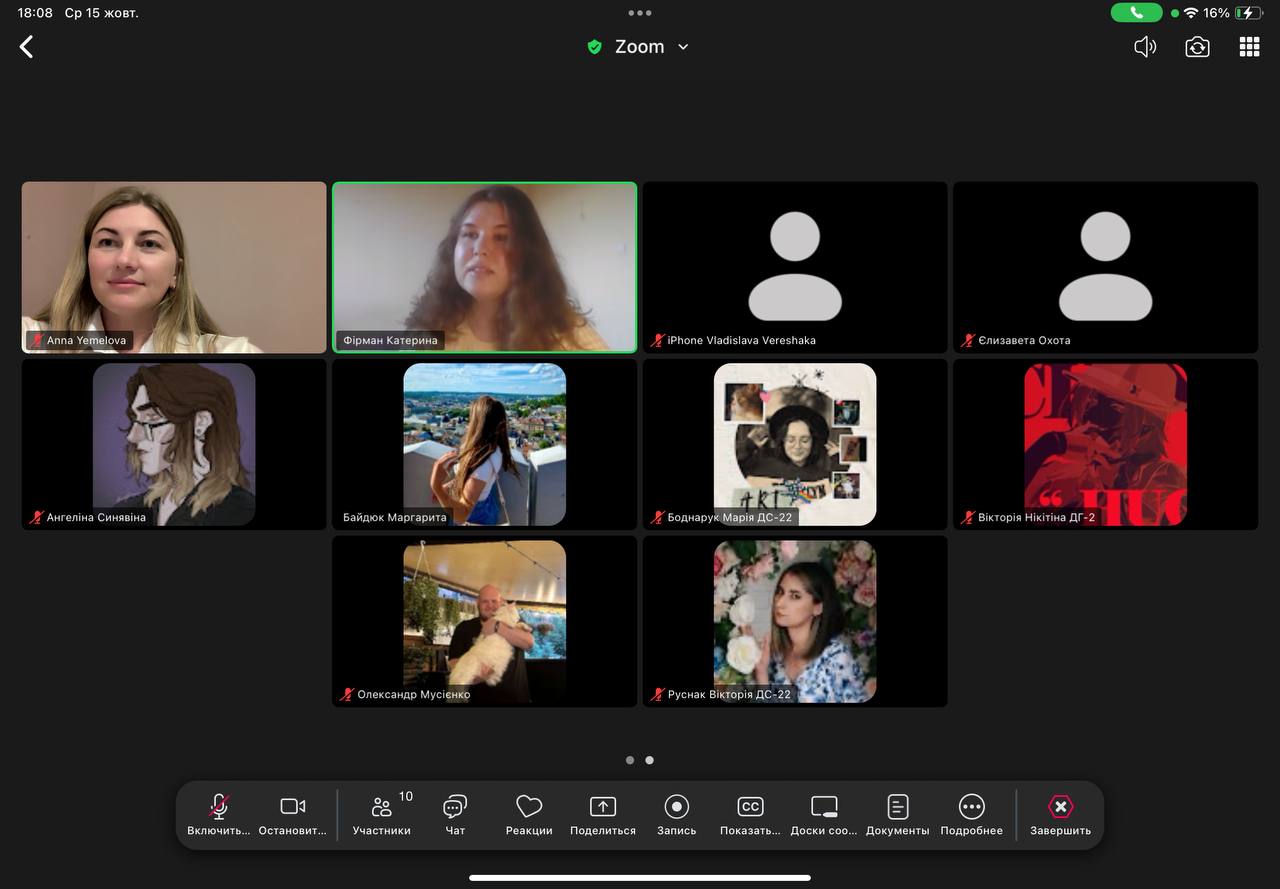Switch camera using the flip icon
The image size is (1280, 889).
tap(1197, 47)
